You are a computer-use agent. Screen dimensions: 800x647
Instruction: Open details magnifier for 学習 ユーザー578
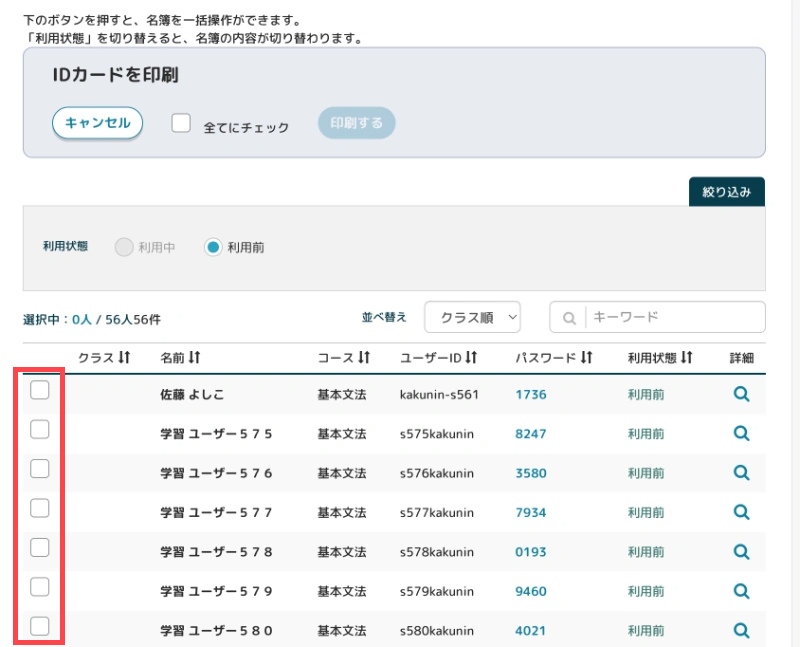click(x=741, y=552)
